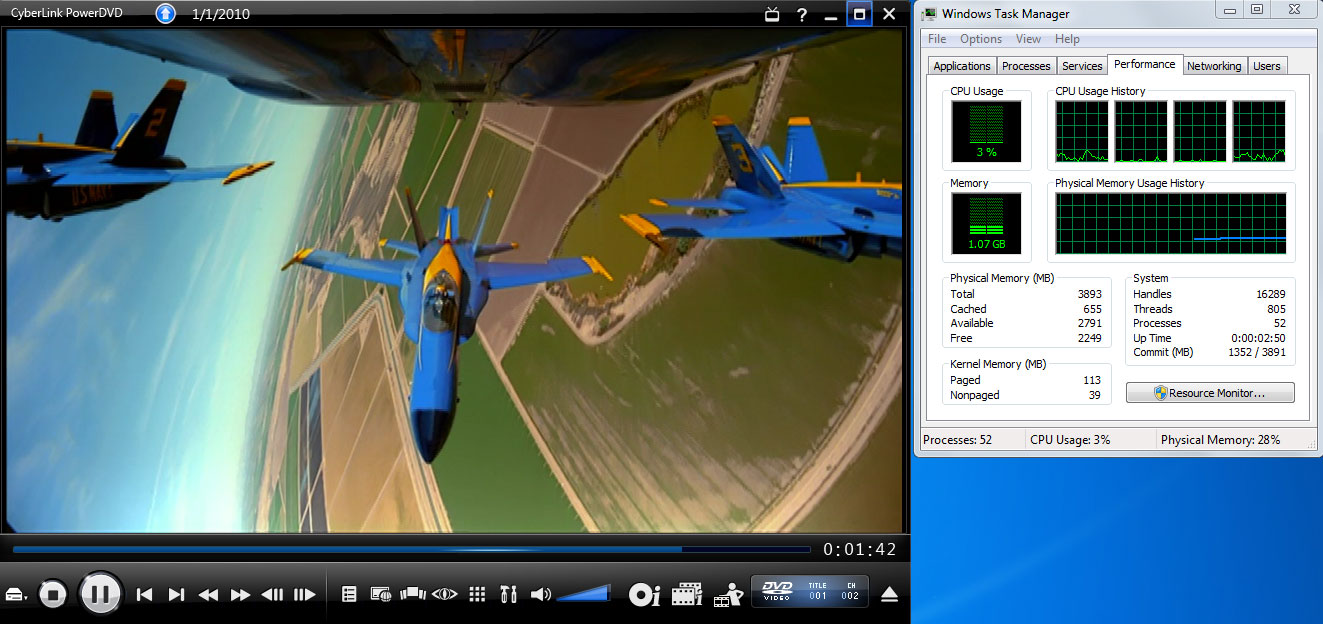
Task: Stop the DVD playback
Action: [x=52, y=594]
